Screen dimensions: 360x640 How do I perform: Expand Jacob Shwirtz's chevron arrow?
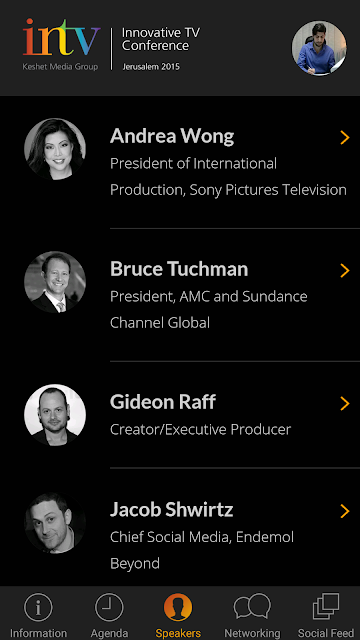tap(345, 511)
